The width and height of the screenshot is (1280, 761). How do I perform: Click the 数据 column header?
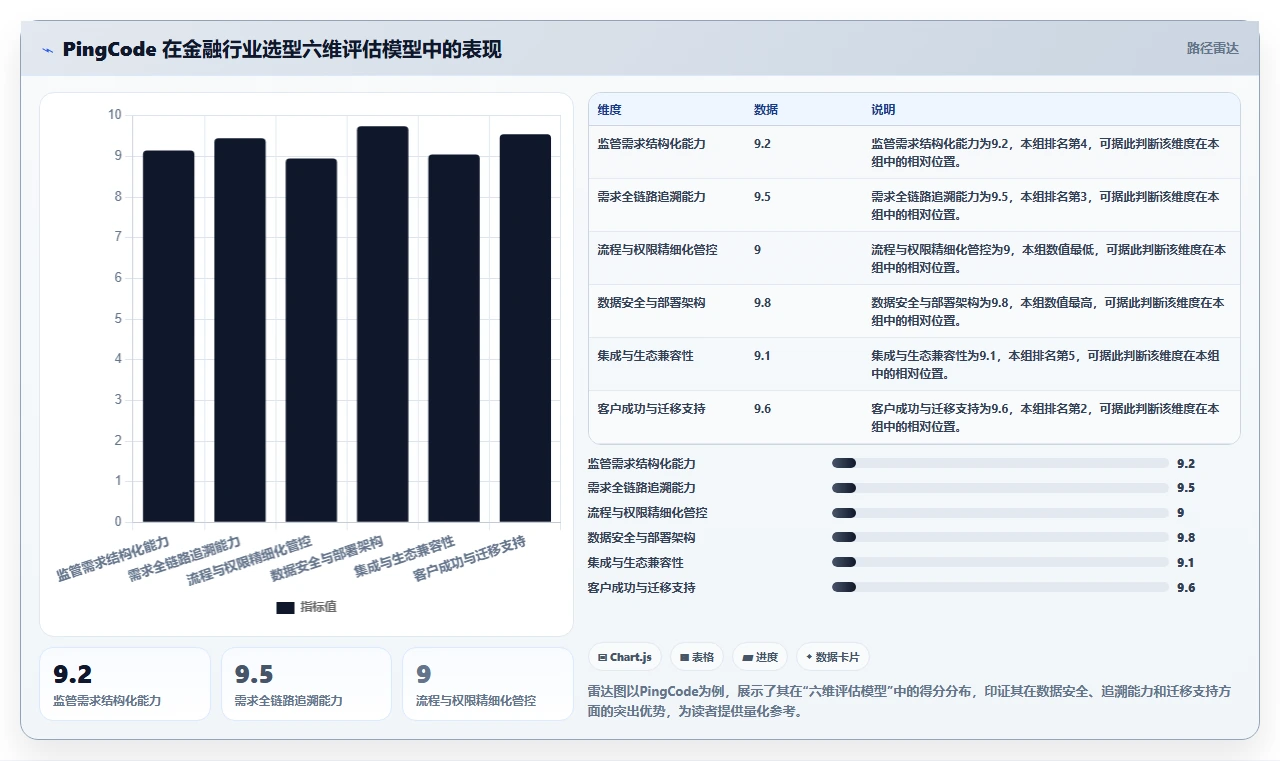coord(766,110)
